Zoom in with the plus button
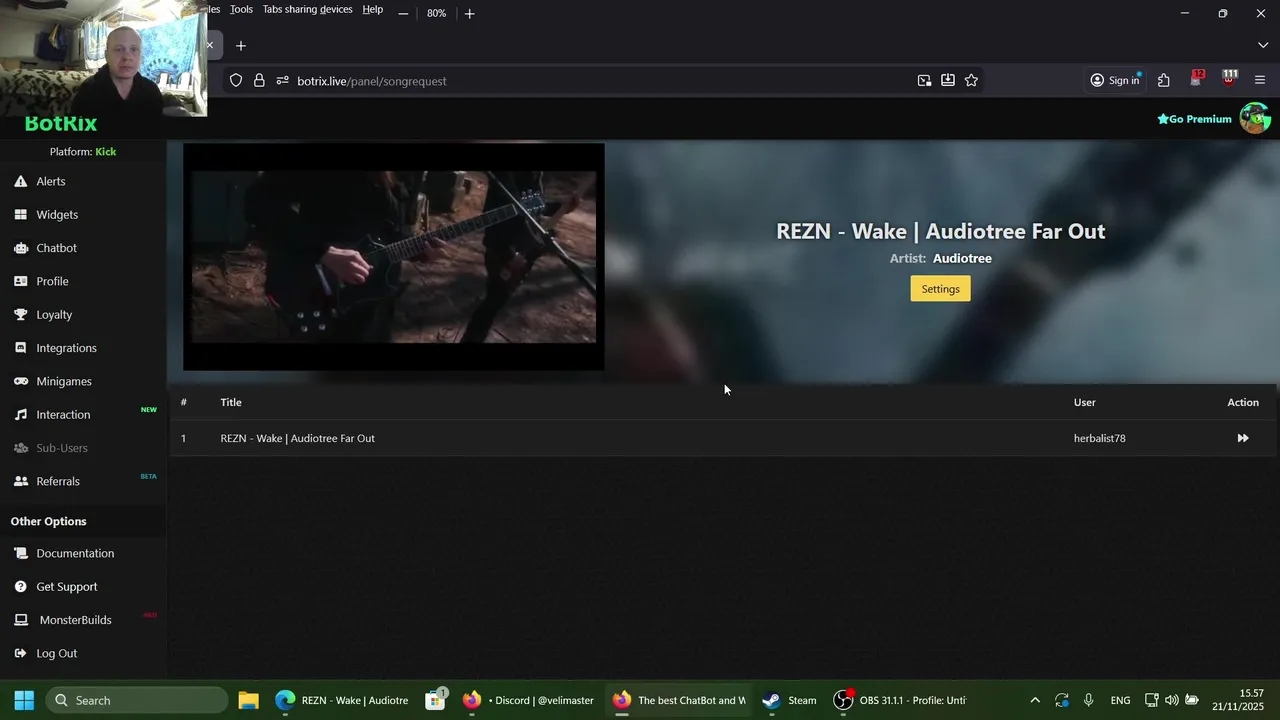1280x720 pixels. click(x=469, y=13)
